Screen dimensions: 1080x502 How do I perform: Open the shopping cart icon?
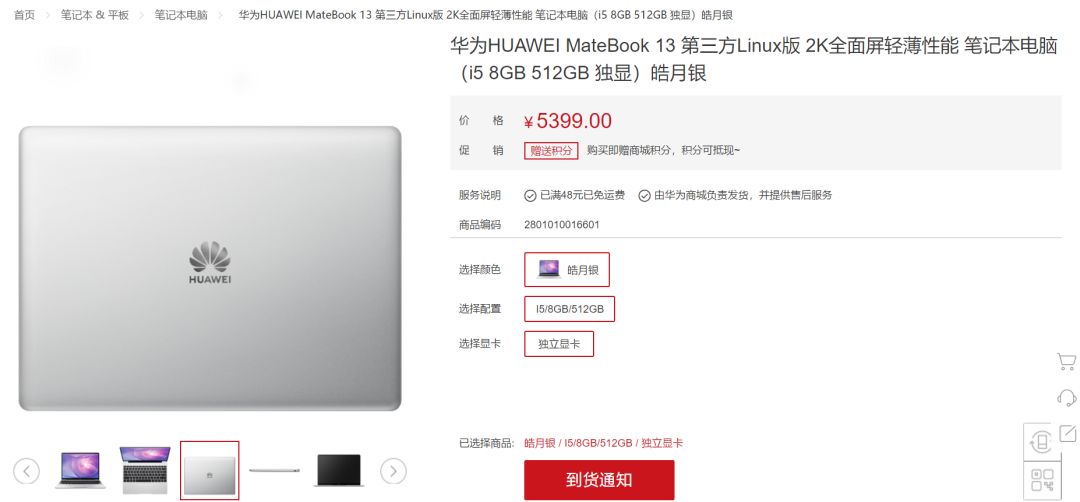[1066, 362]
